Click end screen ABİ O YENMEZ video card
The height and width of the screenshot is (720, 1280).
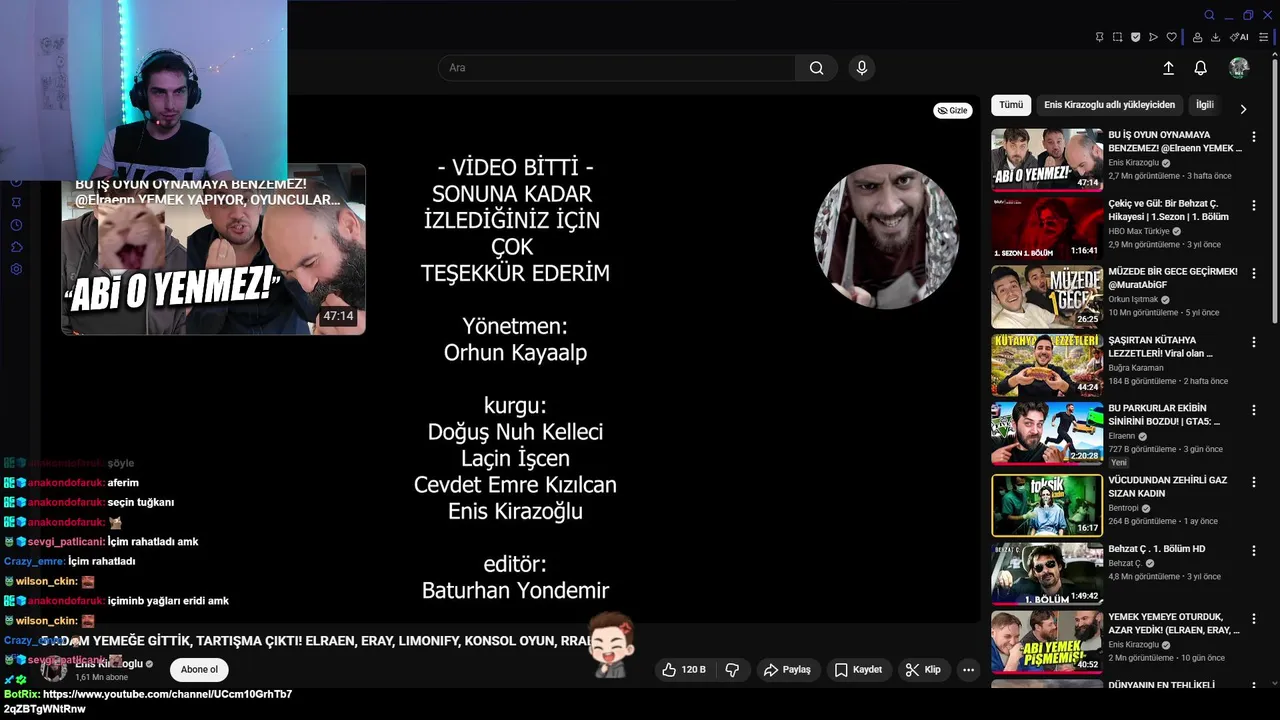point(213,250)
